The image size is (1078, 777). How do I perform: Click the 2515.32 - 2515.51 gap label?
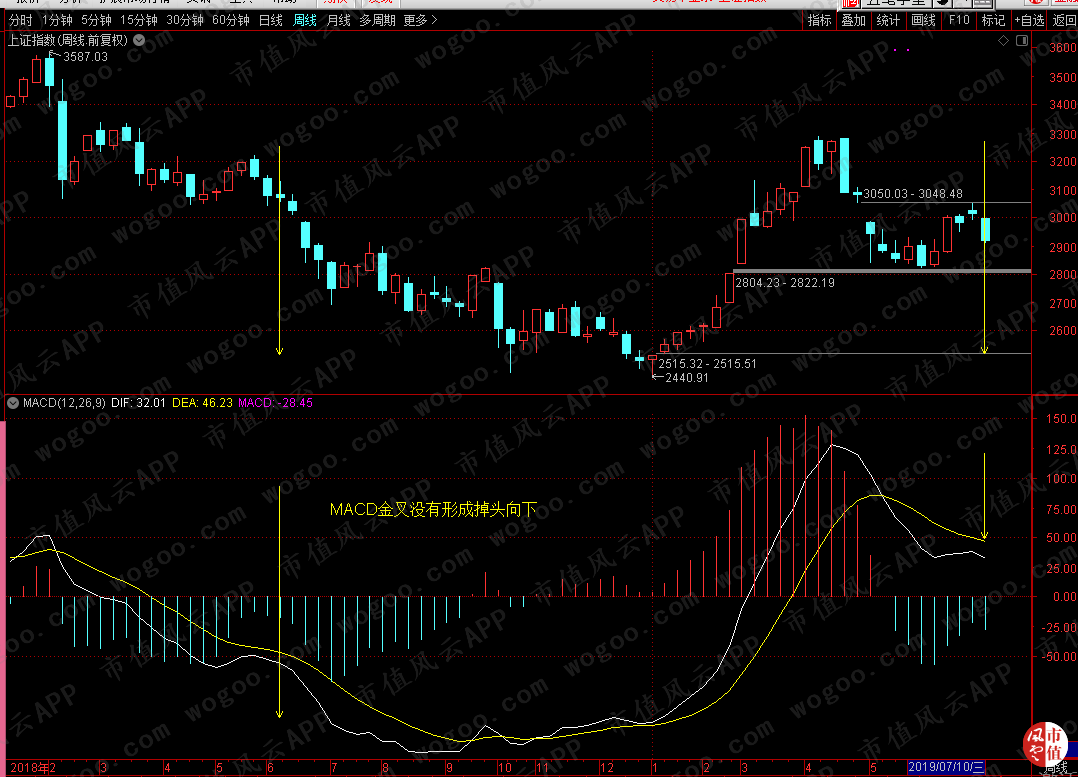coord(707,364)
